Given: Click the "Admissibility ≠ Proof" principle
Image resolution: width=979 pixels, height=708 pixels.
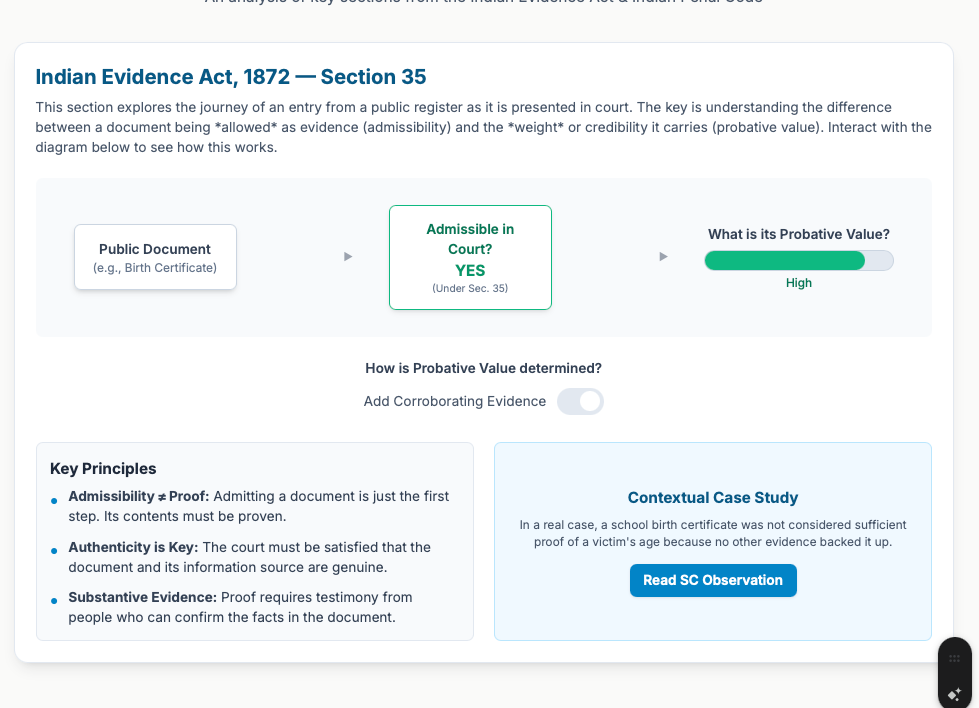Looking at the screenshot, I should (x=139, y=496).
